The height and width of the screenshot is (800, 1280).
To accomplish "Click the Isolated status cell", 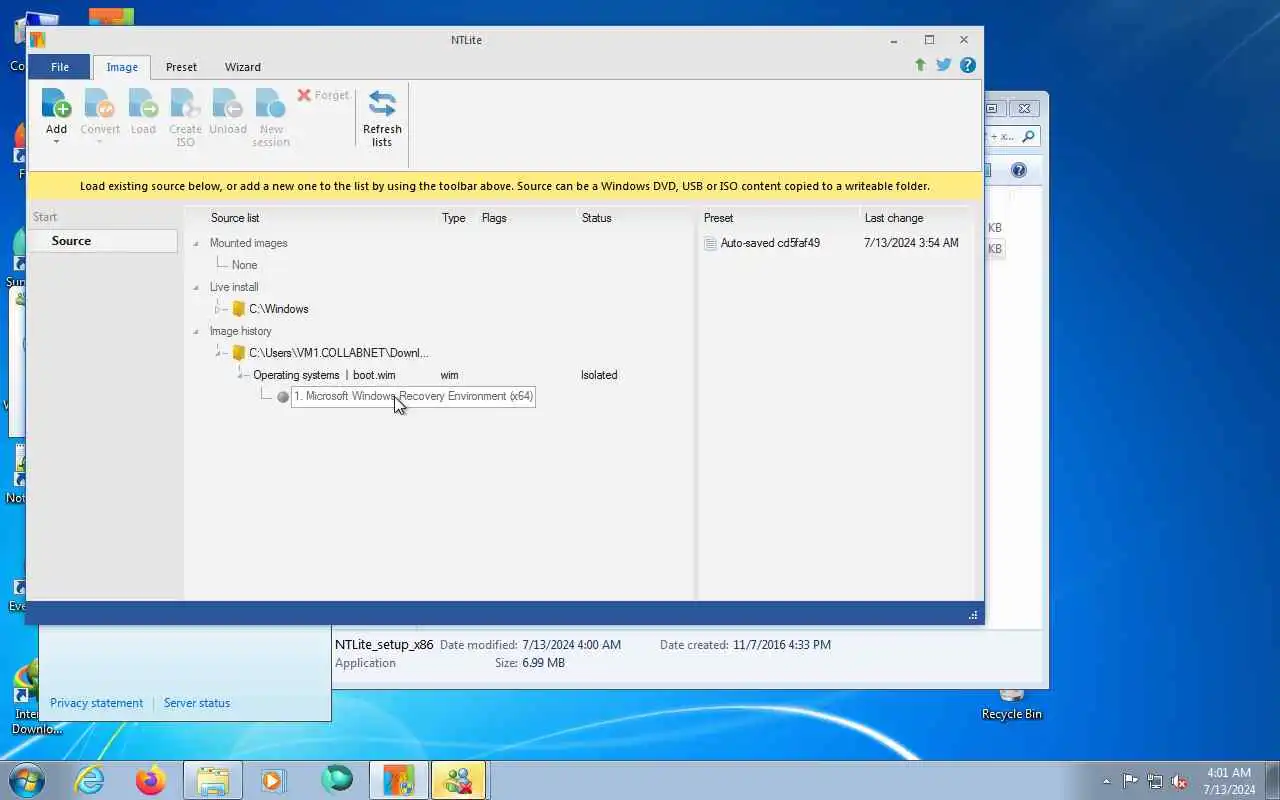I will [x=599, y=375].
